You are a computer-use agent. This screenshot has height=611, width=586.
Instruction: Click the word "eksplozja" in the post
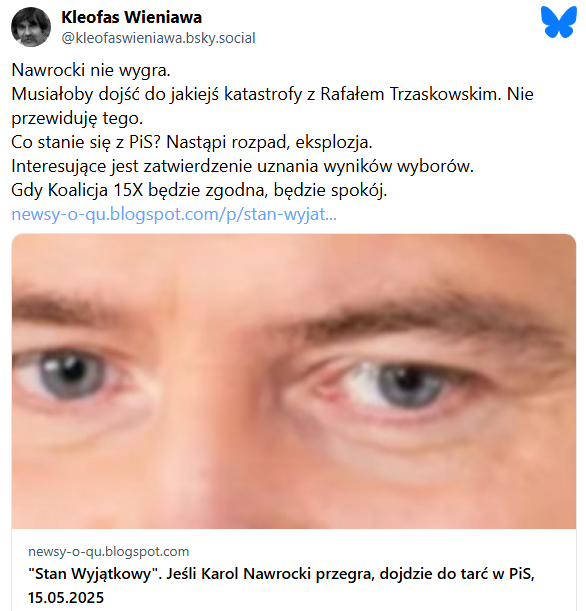[x=333, y=142]
